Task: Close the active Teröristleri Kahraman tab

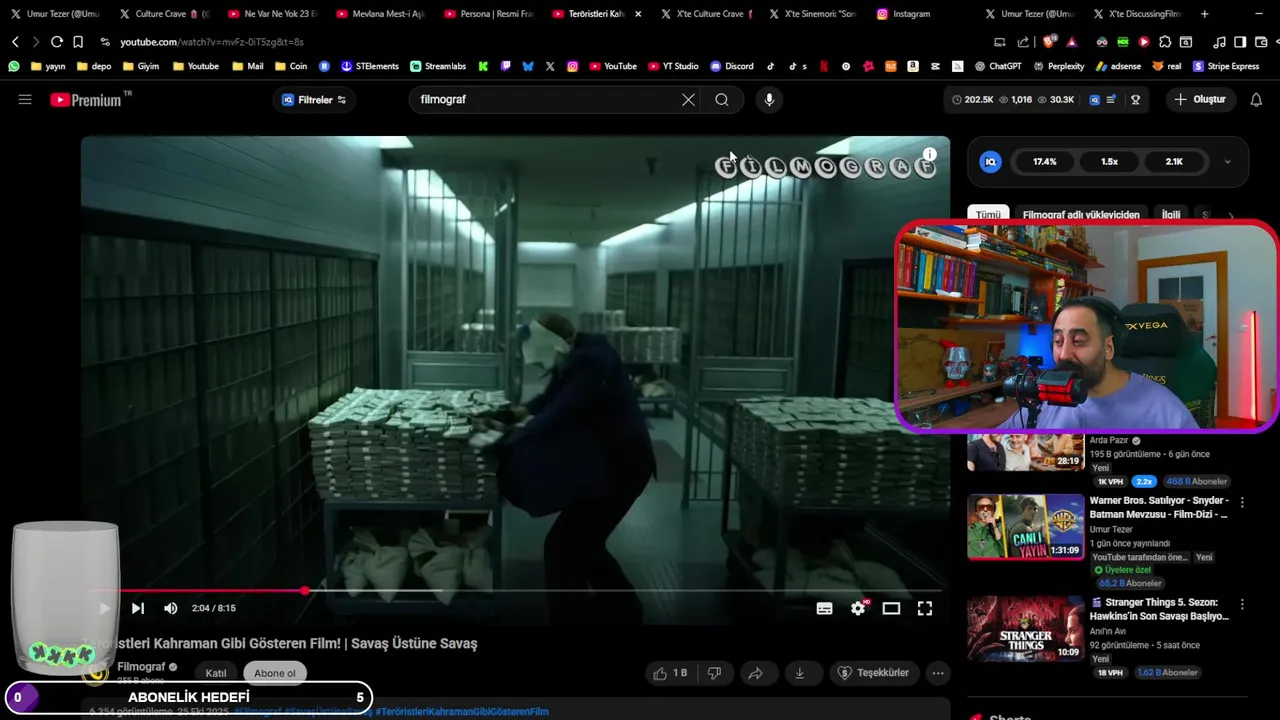Action: coord(638,14)
